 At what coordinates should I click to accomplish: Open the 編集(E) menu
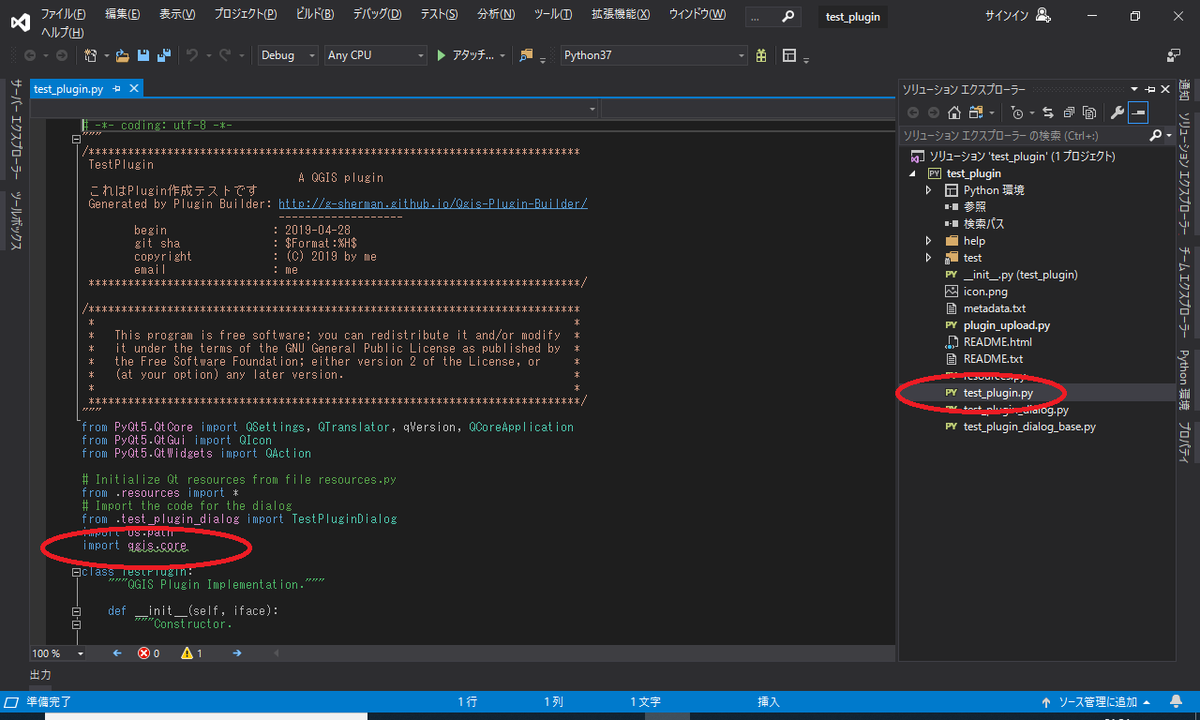122,14
